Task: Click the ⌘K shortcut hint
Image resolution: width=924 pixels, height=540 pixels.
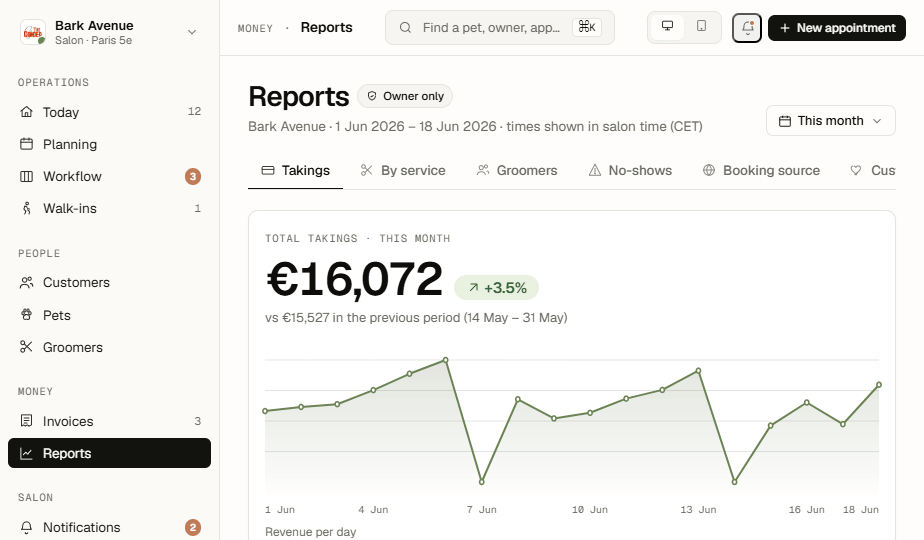Action: coord(587,27)
